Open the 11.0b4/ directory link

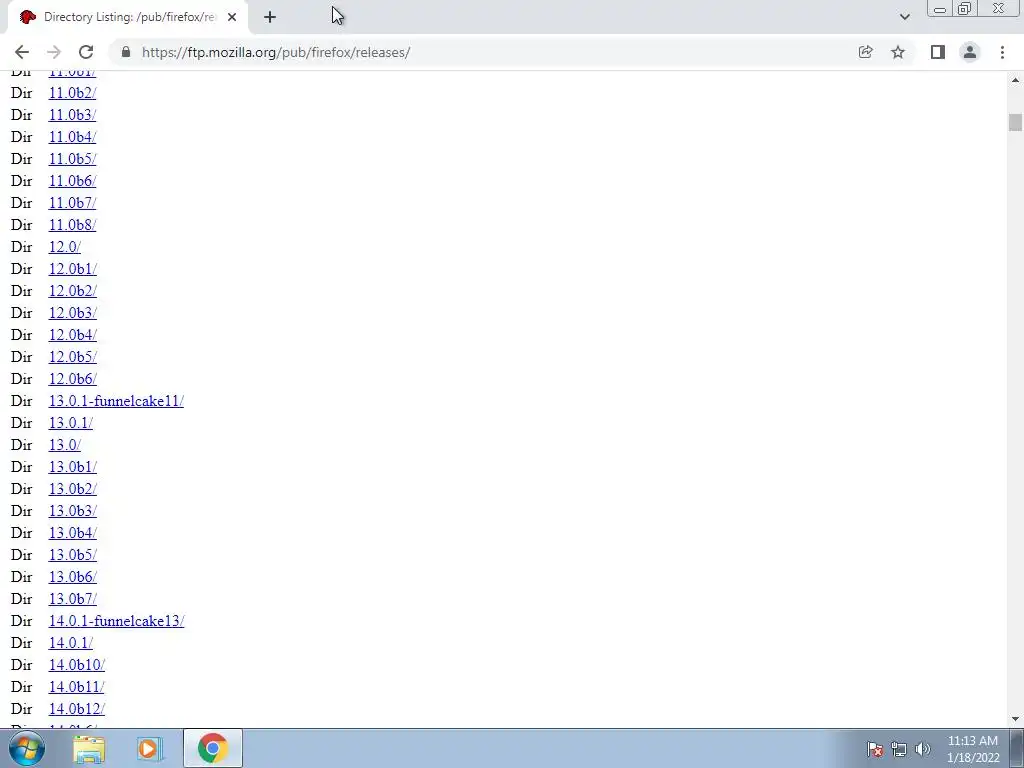tap(72, 137)
